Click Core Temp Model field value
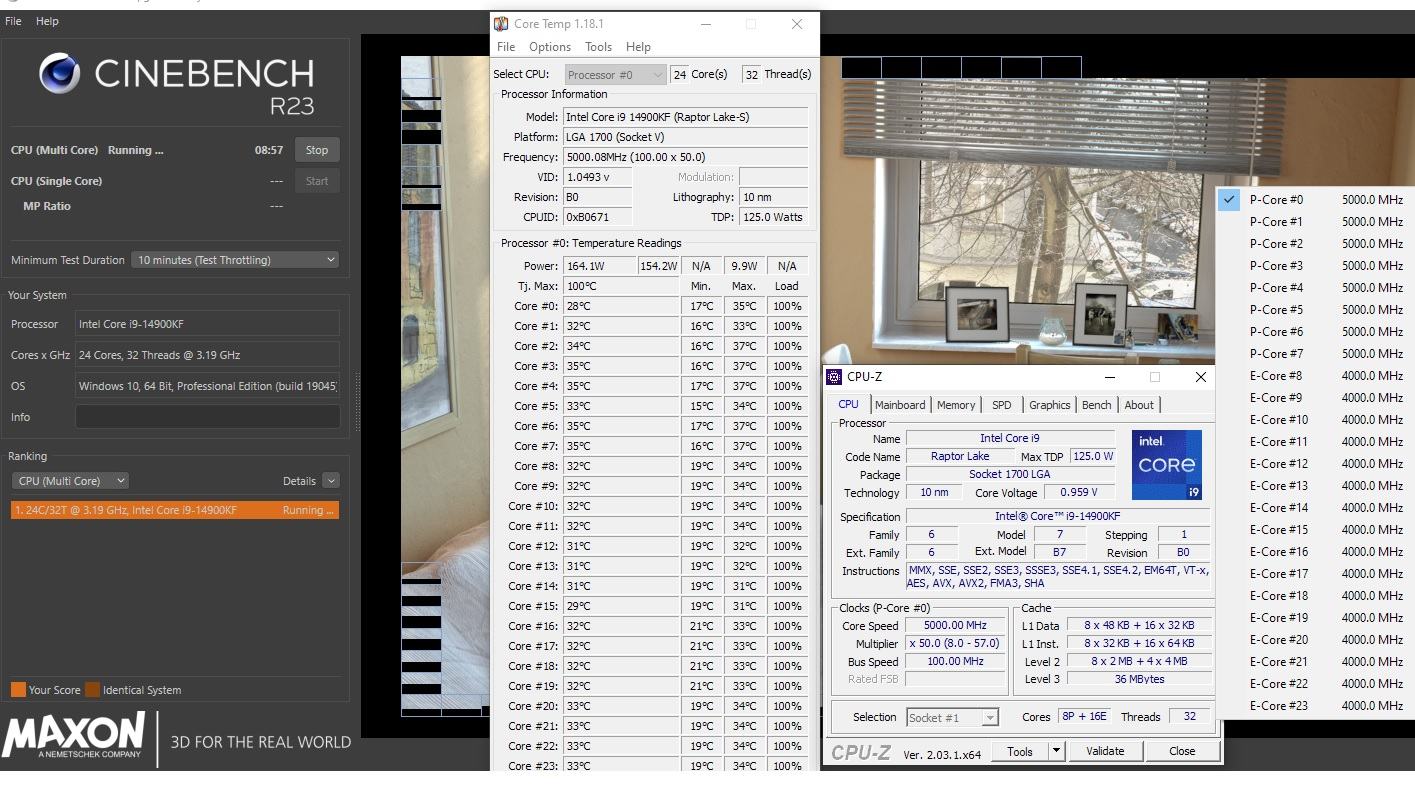The height and width of the screenshot is (803, 1415). [686, 117]
